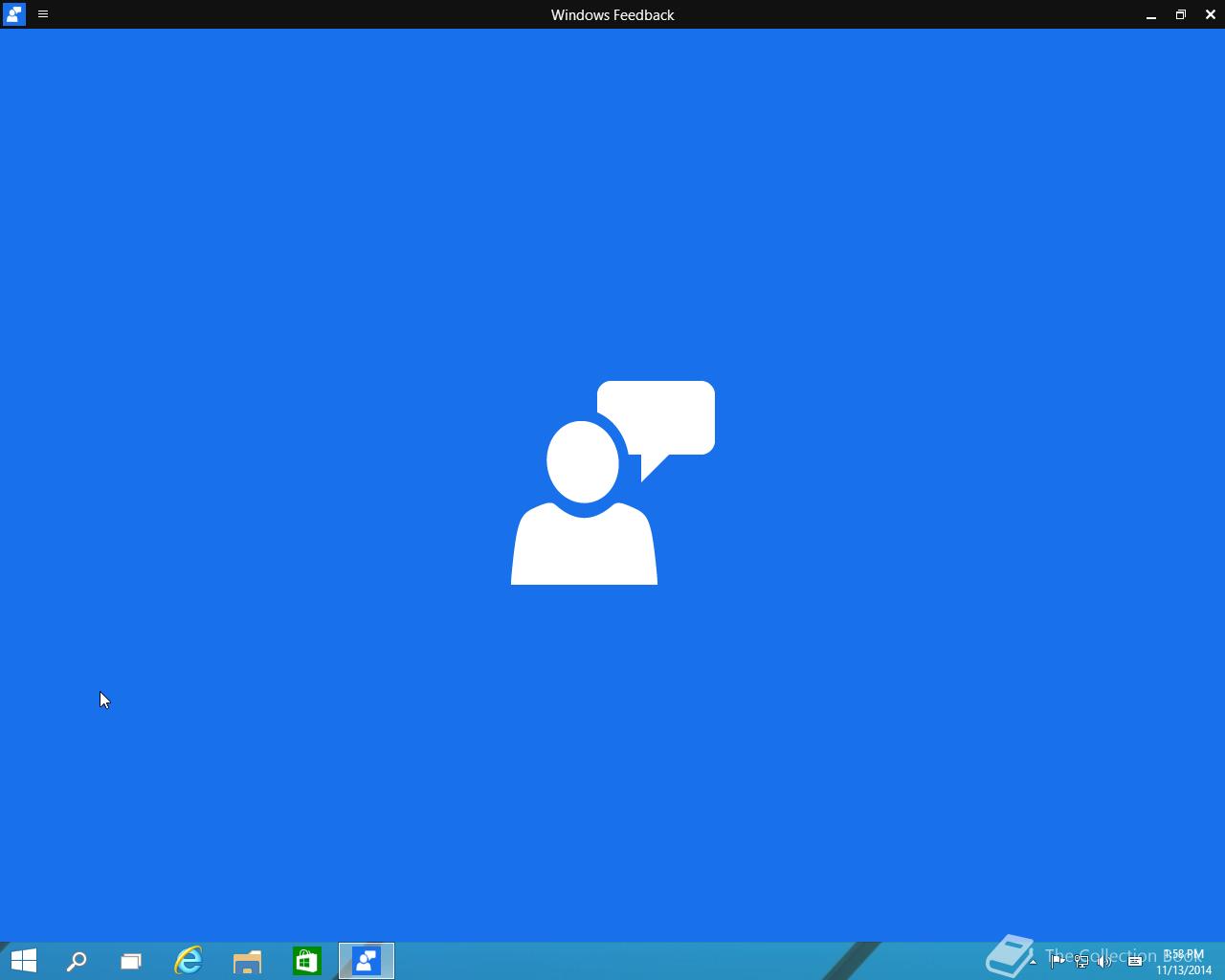Open the Windows Feedback app menu (hamburger)
This screenshot has width=1225, height=980.
click(43, 14)
